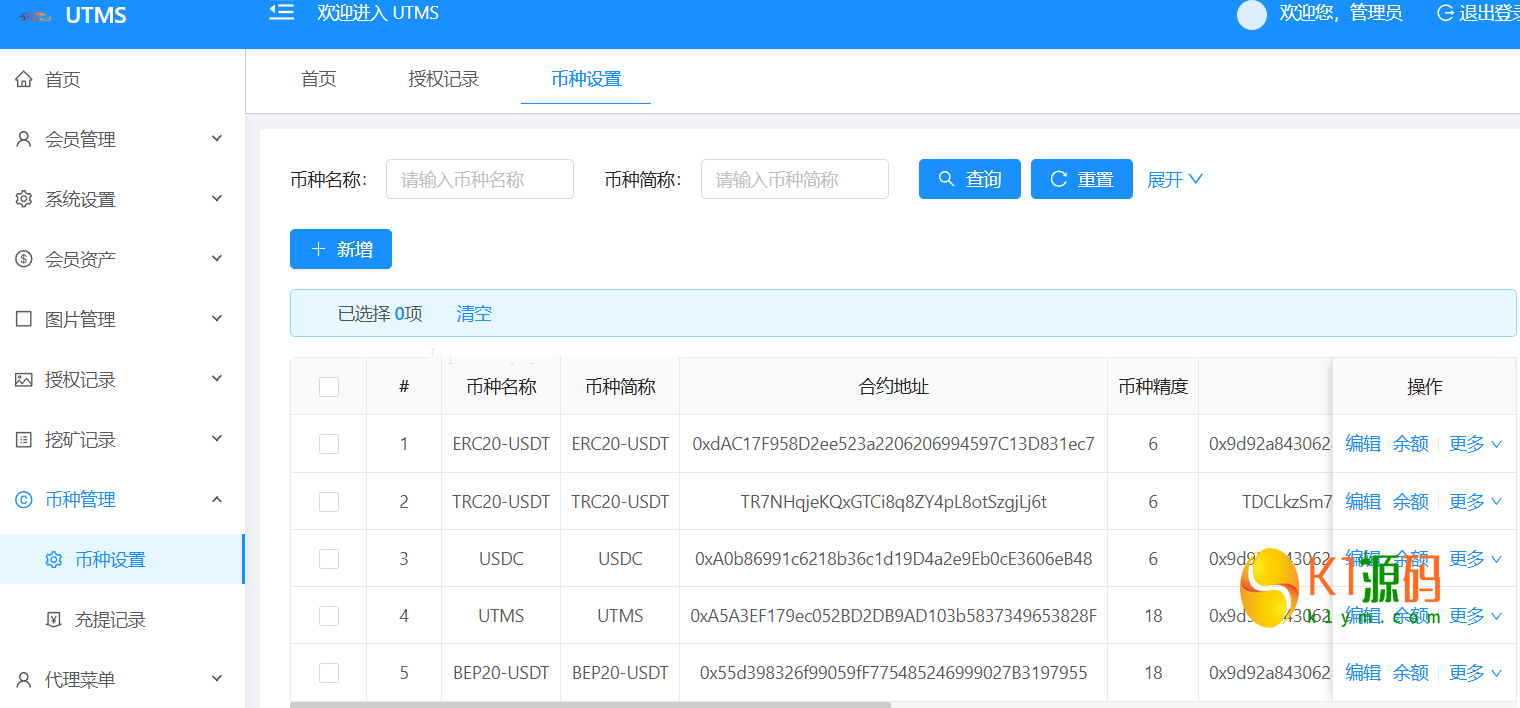
Task: Open 更多 dropdown for BEP20-USDT row
Action: tap(1476, 673)
